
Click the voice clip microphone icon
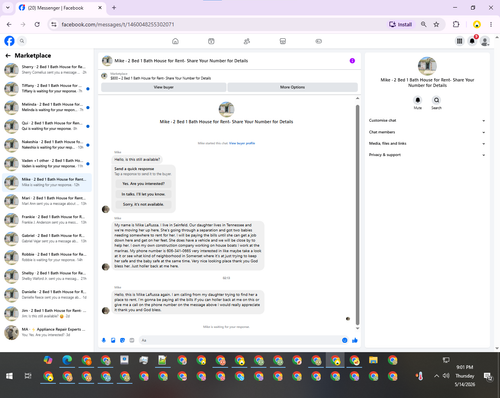[104, 340]
